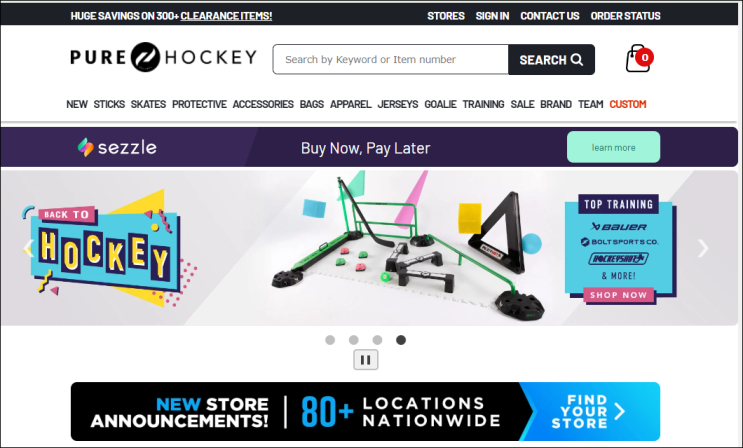
Task: Open the CUSTOM menu item
Action: coord(628,104)
